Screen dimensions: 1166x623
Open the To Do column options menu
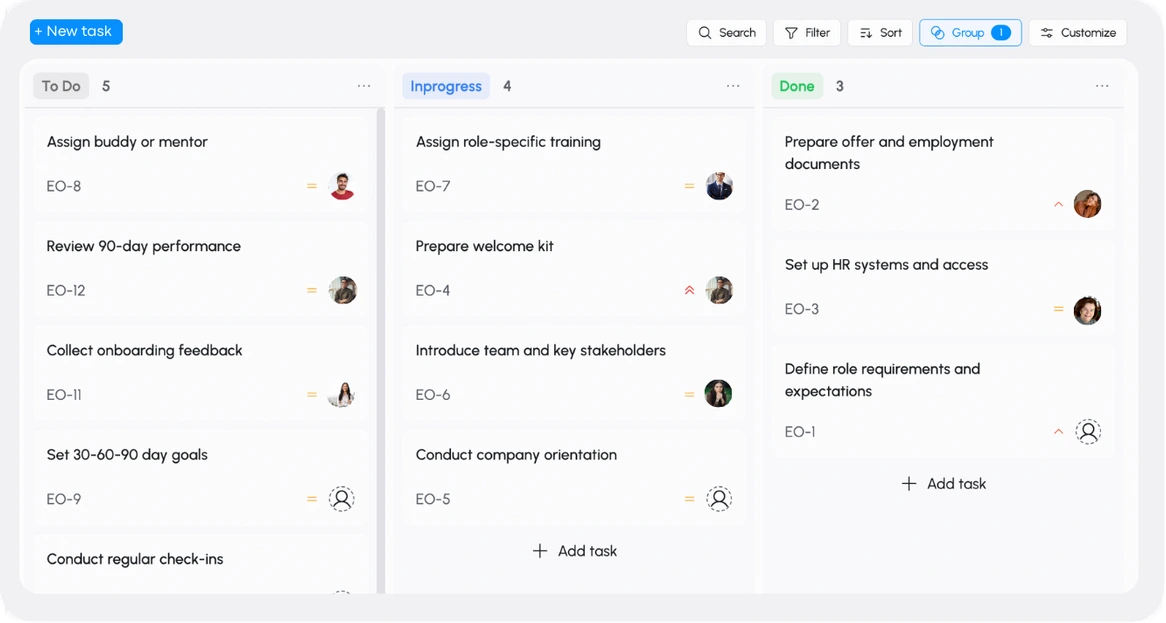coord(364,87)
